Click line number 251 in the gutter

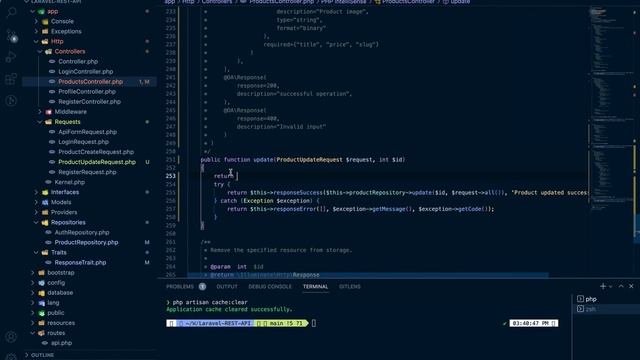point(171,160)
